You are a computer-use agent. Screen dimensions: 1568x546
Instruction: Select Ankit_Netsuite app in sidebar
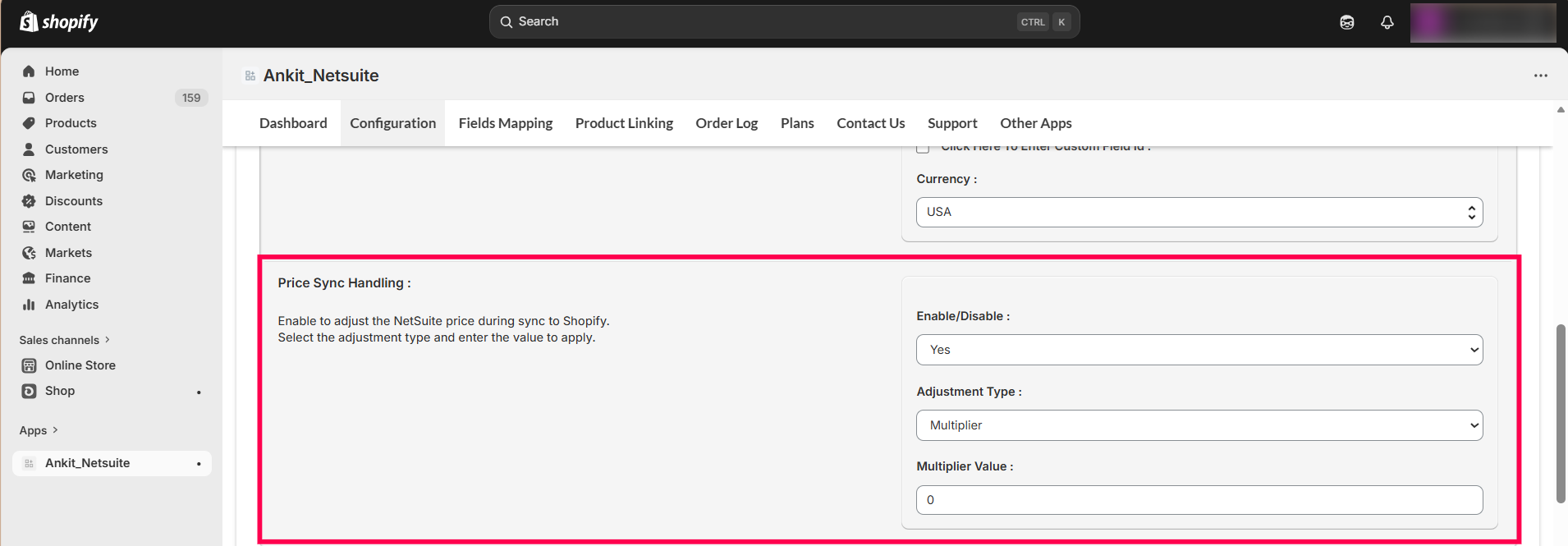87,463
